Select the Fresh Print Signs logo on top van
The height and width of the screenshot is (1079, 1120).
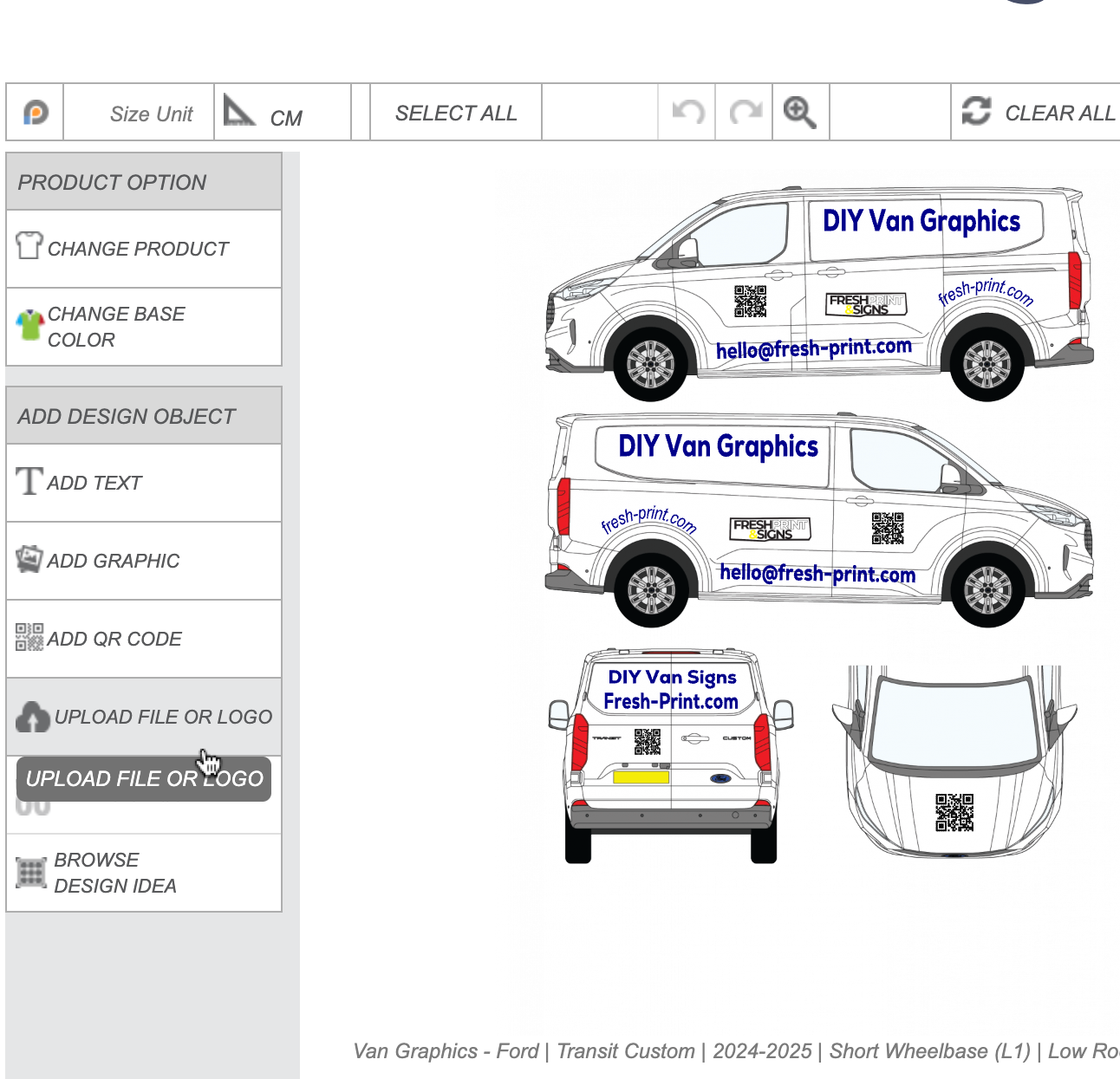point(866,304)
